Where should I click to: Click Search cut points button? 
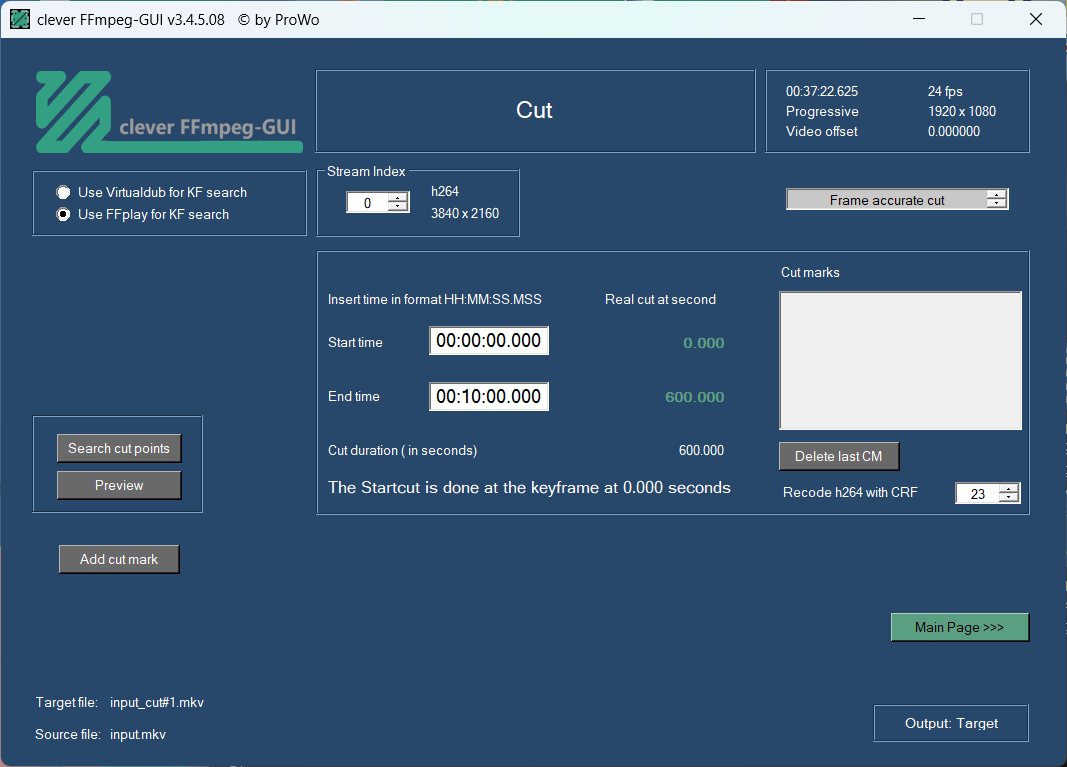[119, 448]
